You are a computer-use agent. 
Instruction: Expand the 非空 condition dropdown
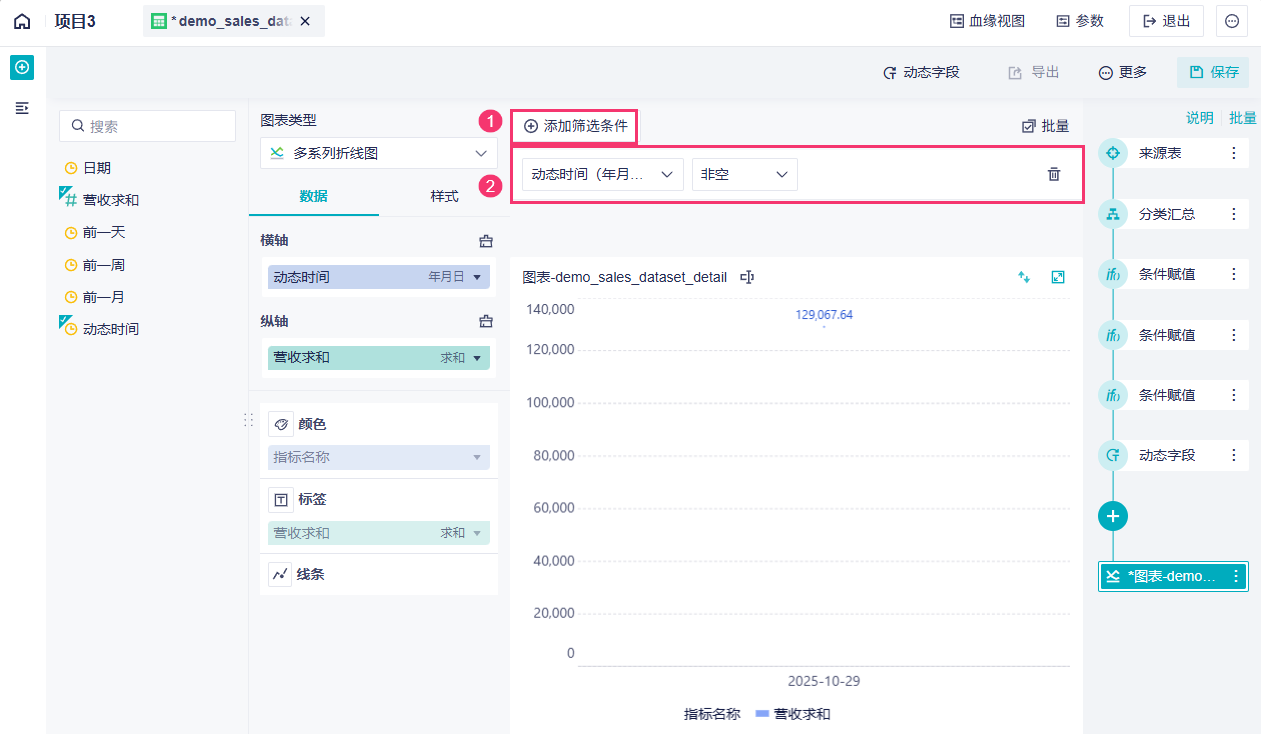[744, 174]
